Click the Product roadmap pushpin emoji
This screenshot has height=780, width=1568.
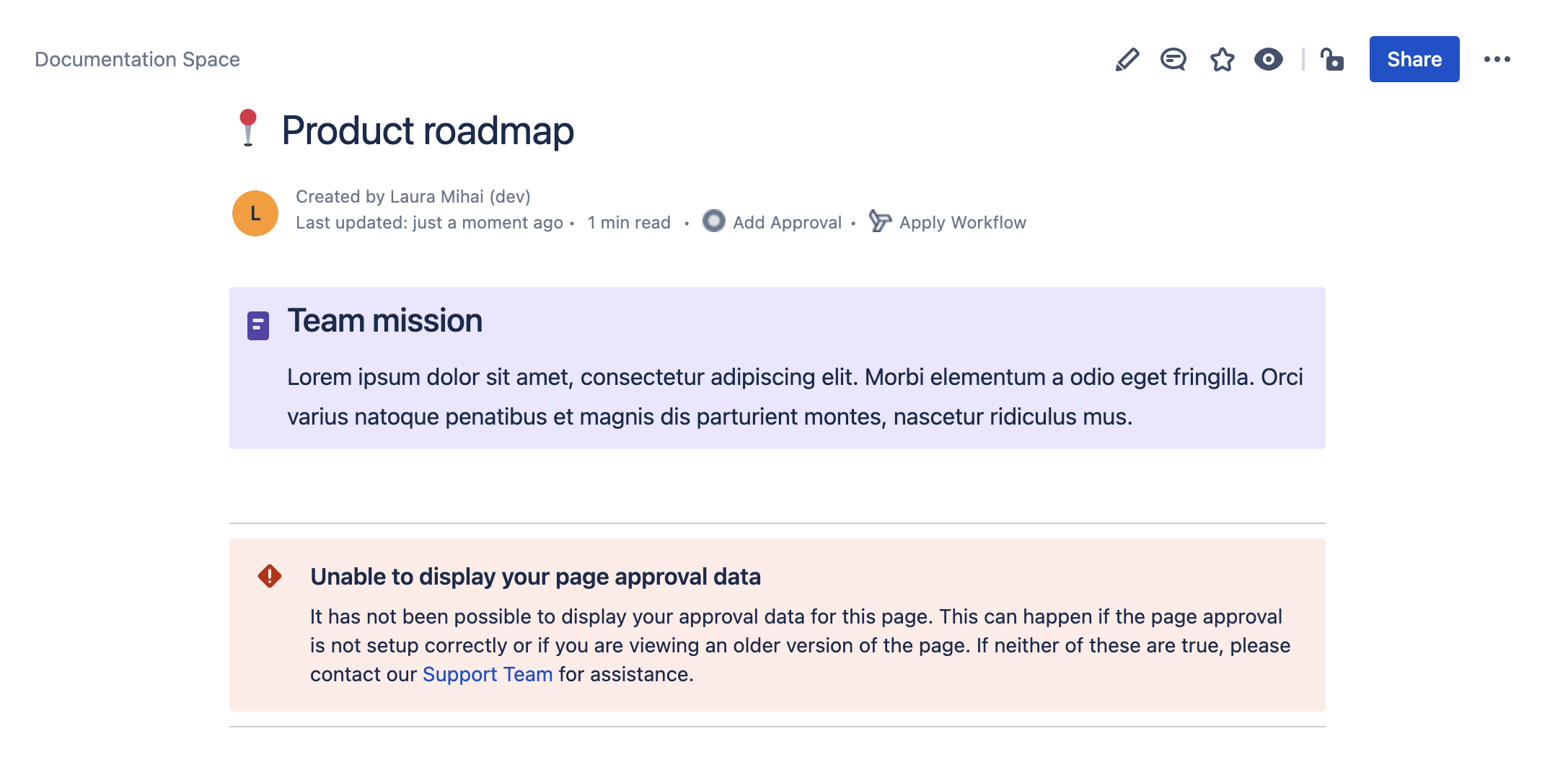(248, 128)
